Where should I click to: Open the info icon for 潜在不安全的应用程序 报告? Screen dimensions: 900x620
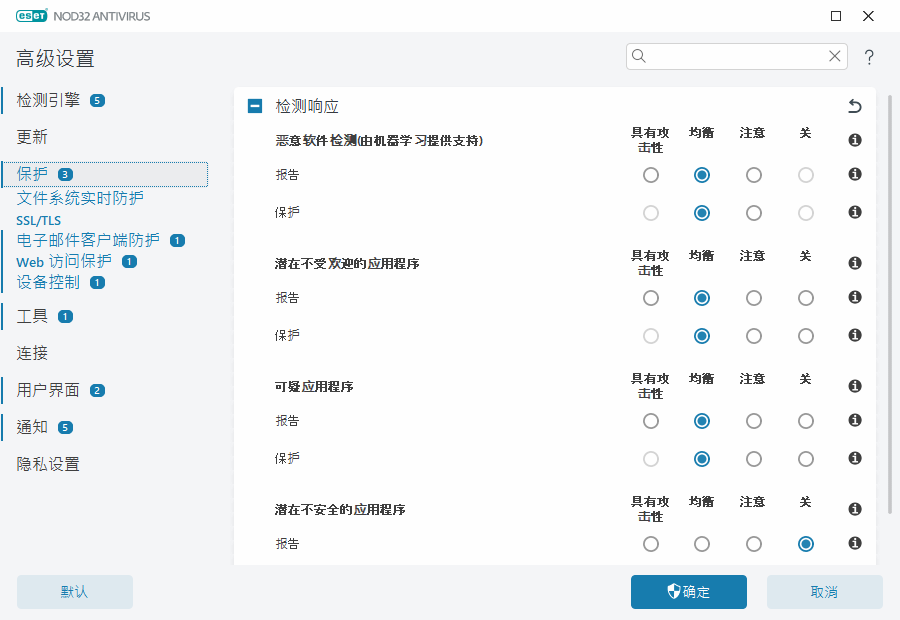tap(854, 544)
